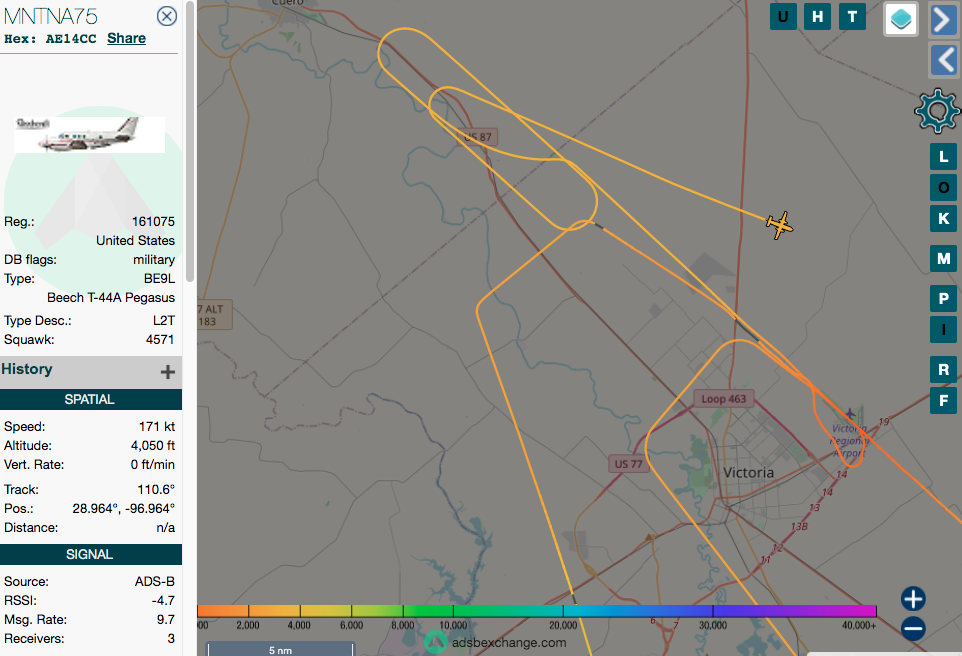Click the Type Desc. value L2T
The image size is (962, 656).
(164, 320)
